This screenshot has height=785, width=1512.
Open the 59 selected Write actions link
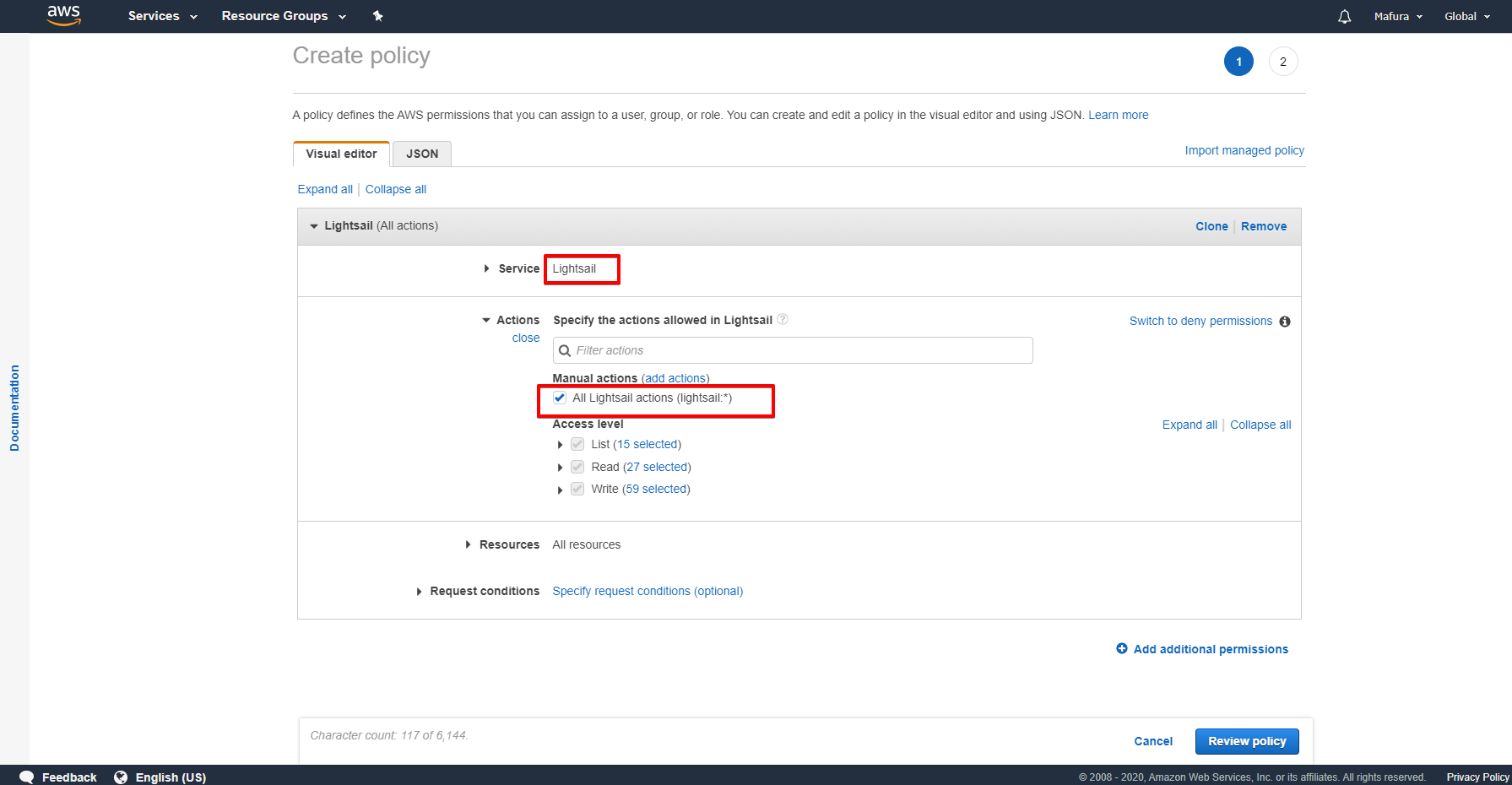(x=656, y=489)
